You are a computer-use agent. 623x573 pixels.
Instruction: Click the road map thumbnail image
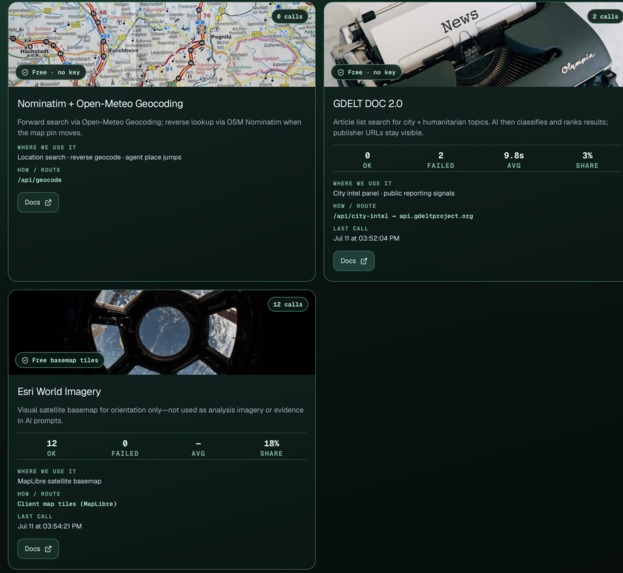coord(162,44)
